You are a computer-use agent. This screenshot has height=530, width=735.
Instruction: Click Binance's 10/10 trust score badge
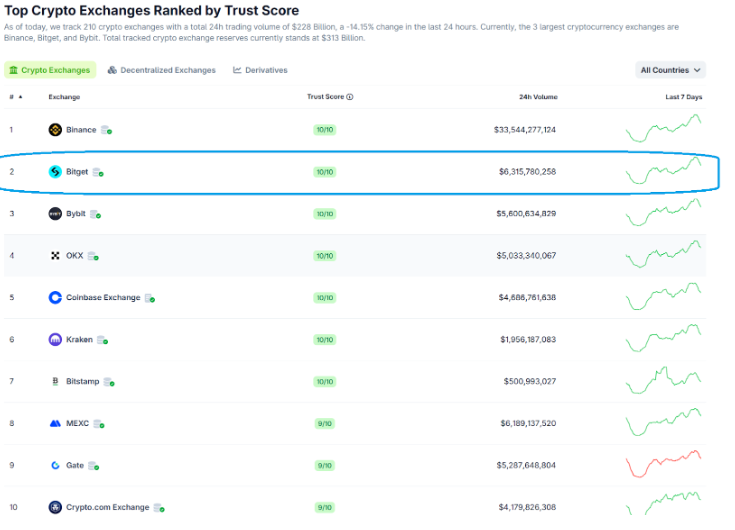point(325,130)
